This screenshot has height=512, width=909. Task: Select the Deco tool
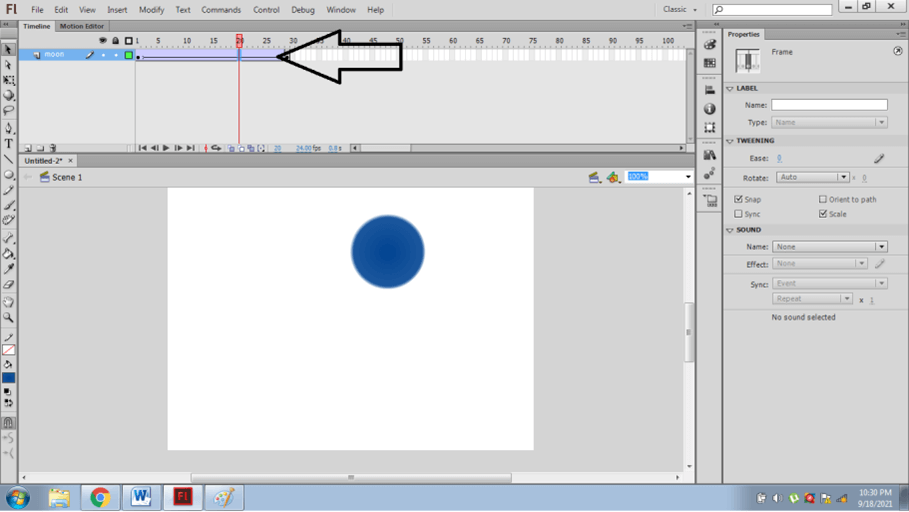coord(8,220)
